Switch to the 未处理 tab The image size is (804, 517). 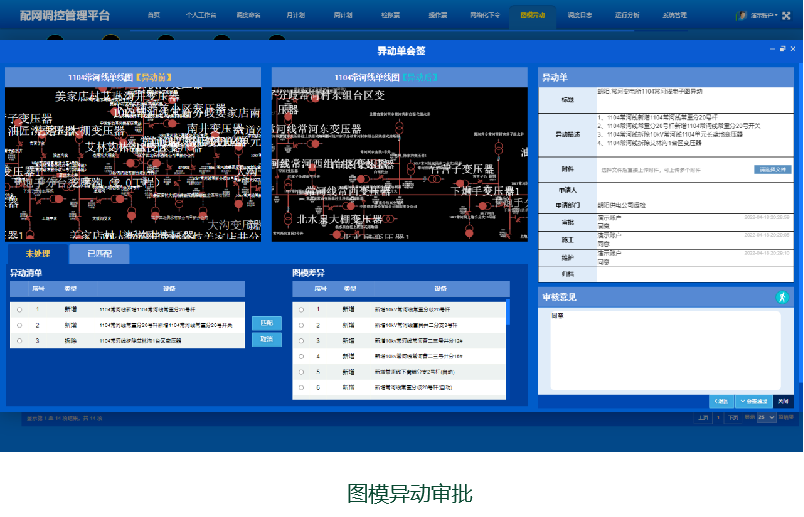(x=38, y=255)
